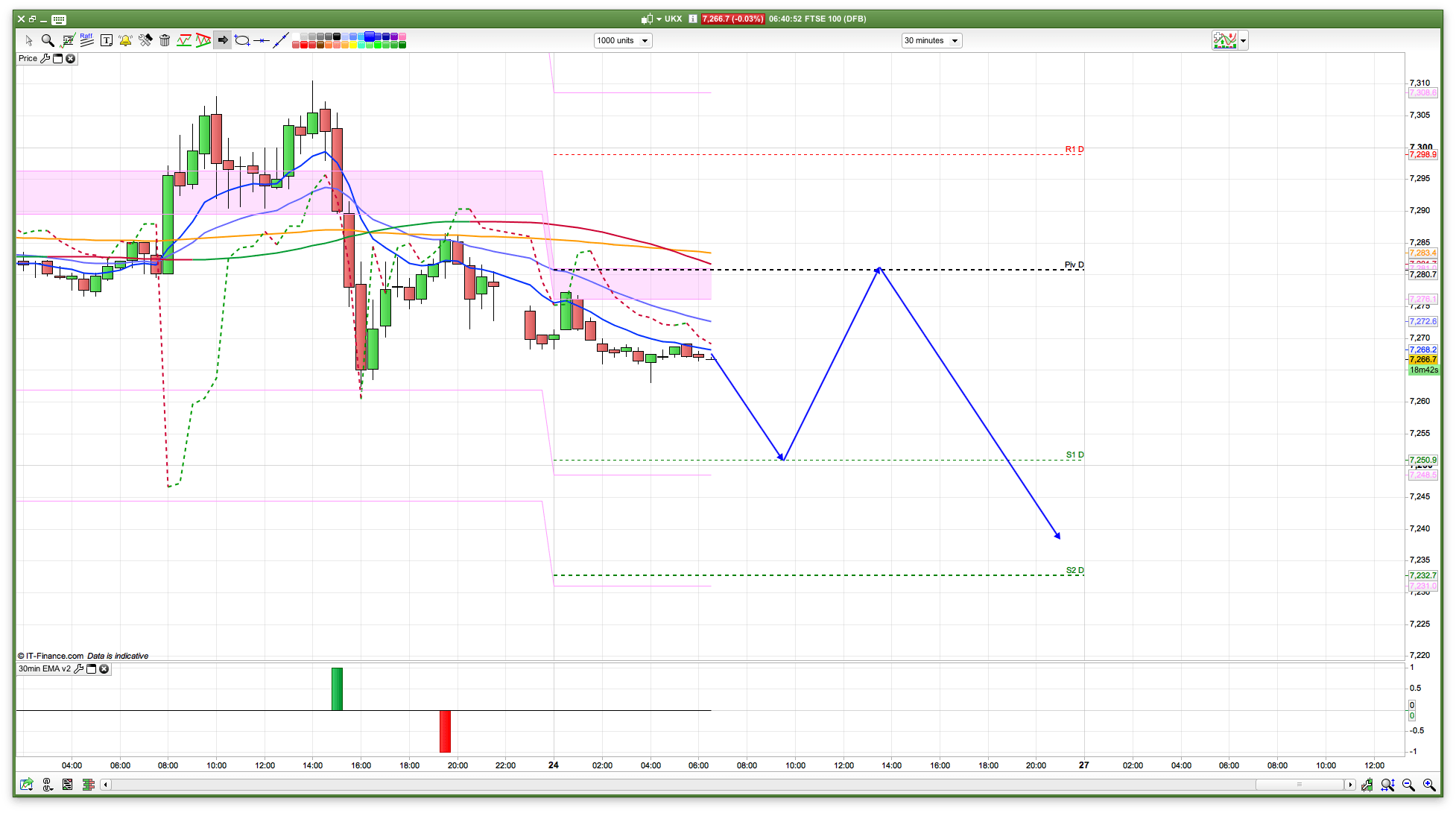Click the zoom out magnifier icon
Image resolution: width=1456 pixels, height=813 pixels.
pos(1408,785)
